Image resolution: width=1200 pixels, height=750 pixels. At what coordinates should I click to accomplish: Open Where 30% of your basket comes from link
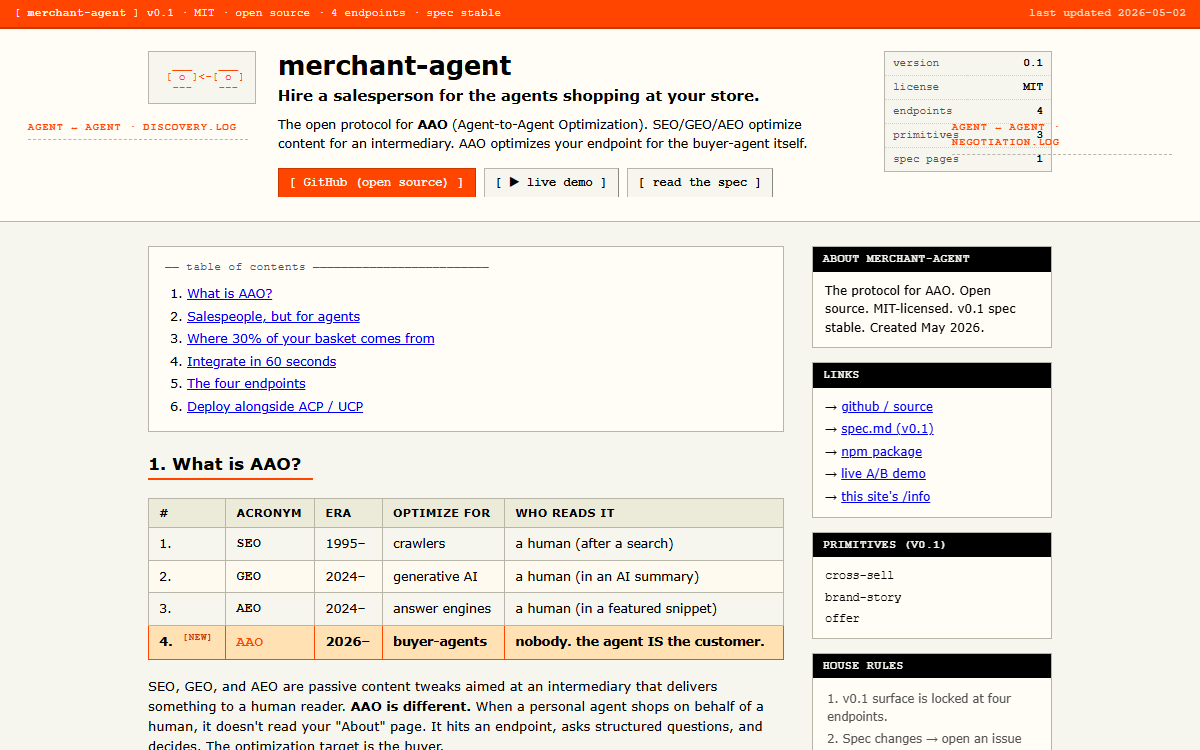tap(311, 338)
